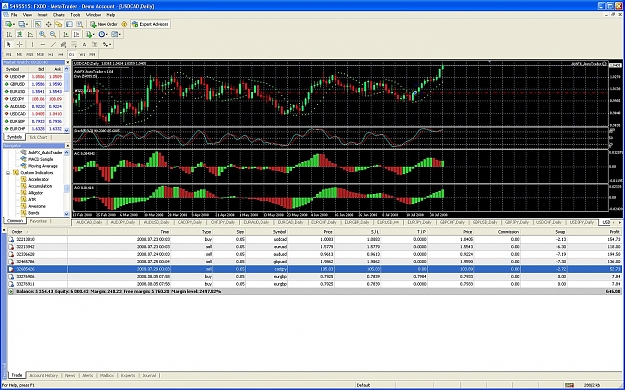Switch to H4 timeframe
Screen dimensions: 625x390
click(61, 54)
